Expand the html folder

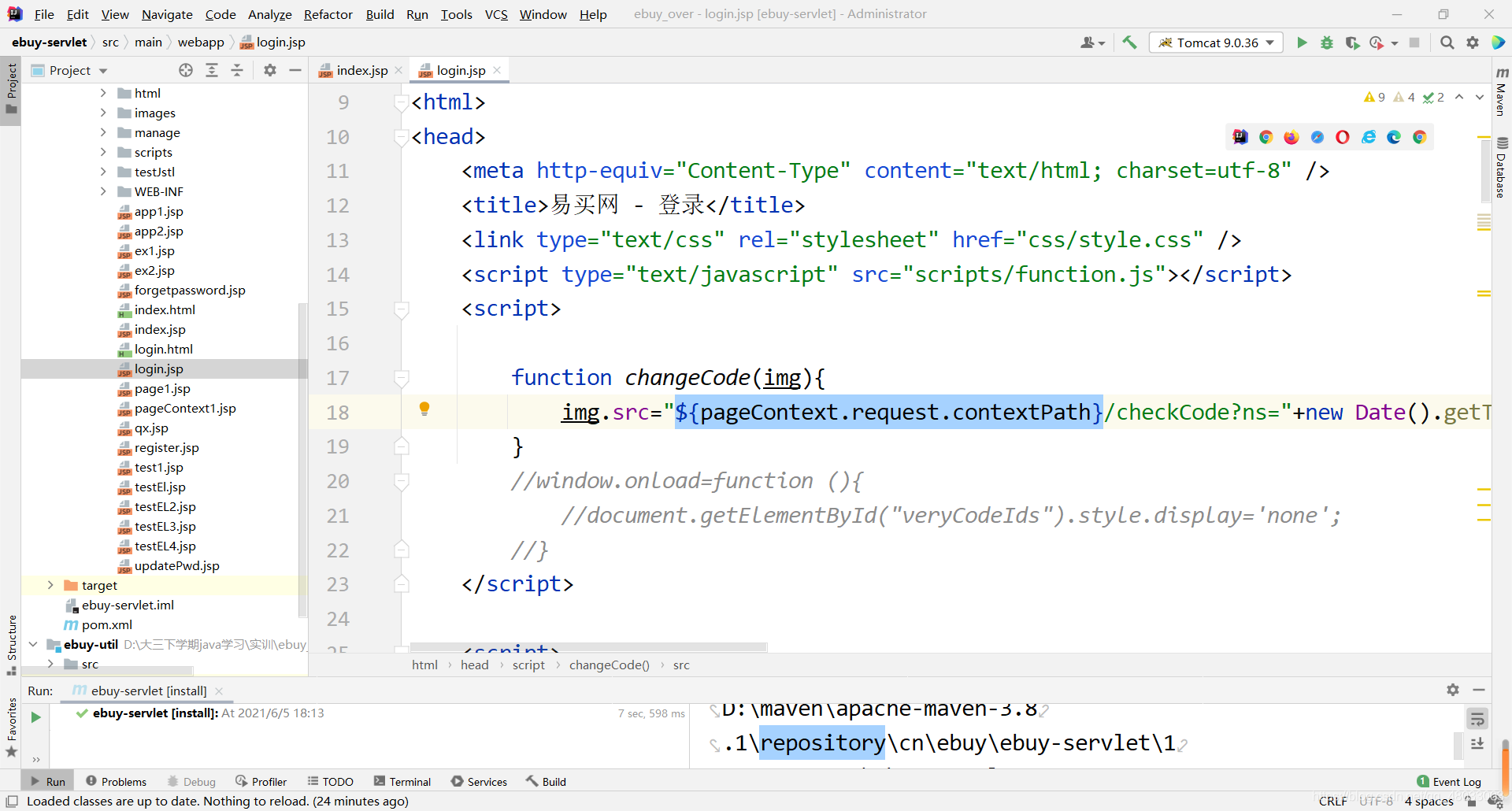pos(103,93)
